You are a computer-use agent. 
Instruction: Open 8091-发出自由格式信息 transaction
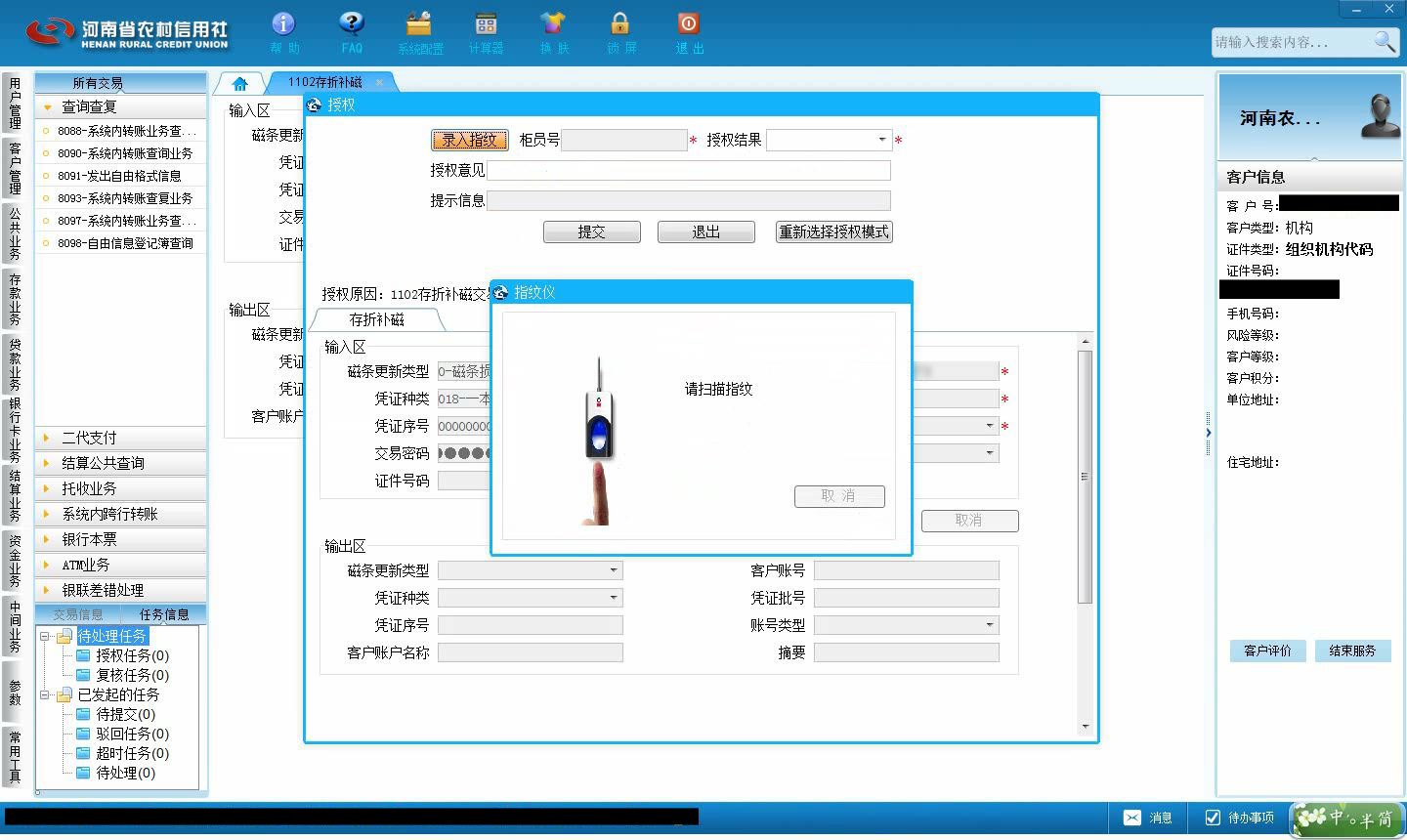coord(121,176)
